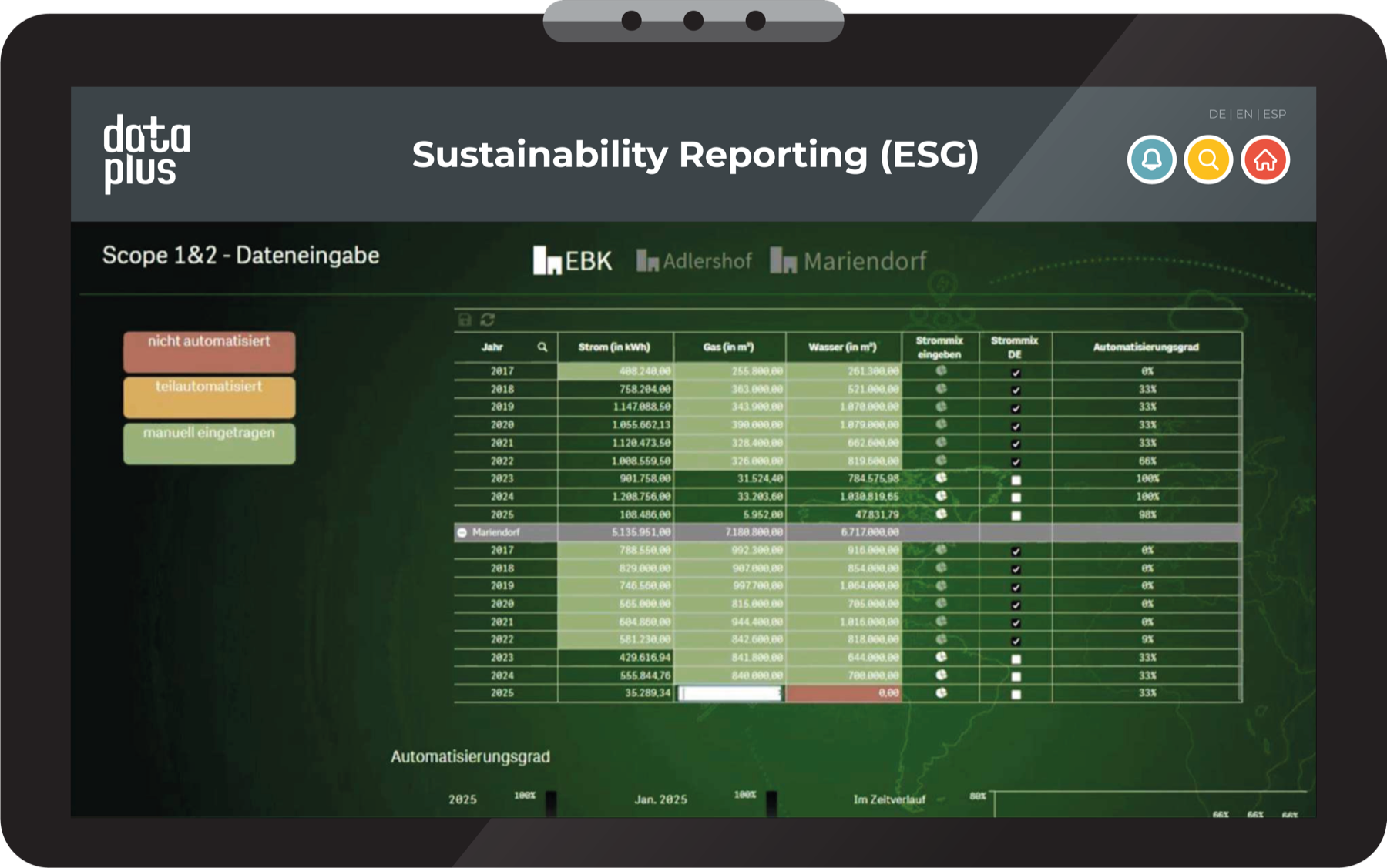This screenshot has width=1387, height=868.
Task: Click the red nicht automatisiert legend swatch
Action: [210, 352]
